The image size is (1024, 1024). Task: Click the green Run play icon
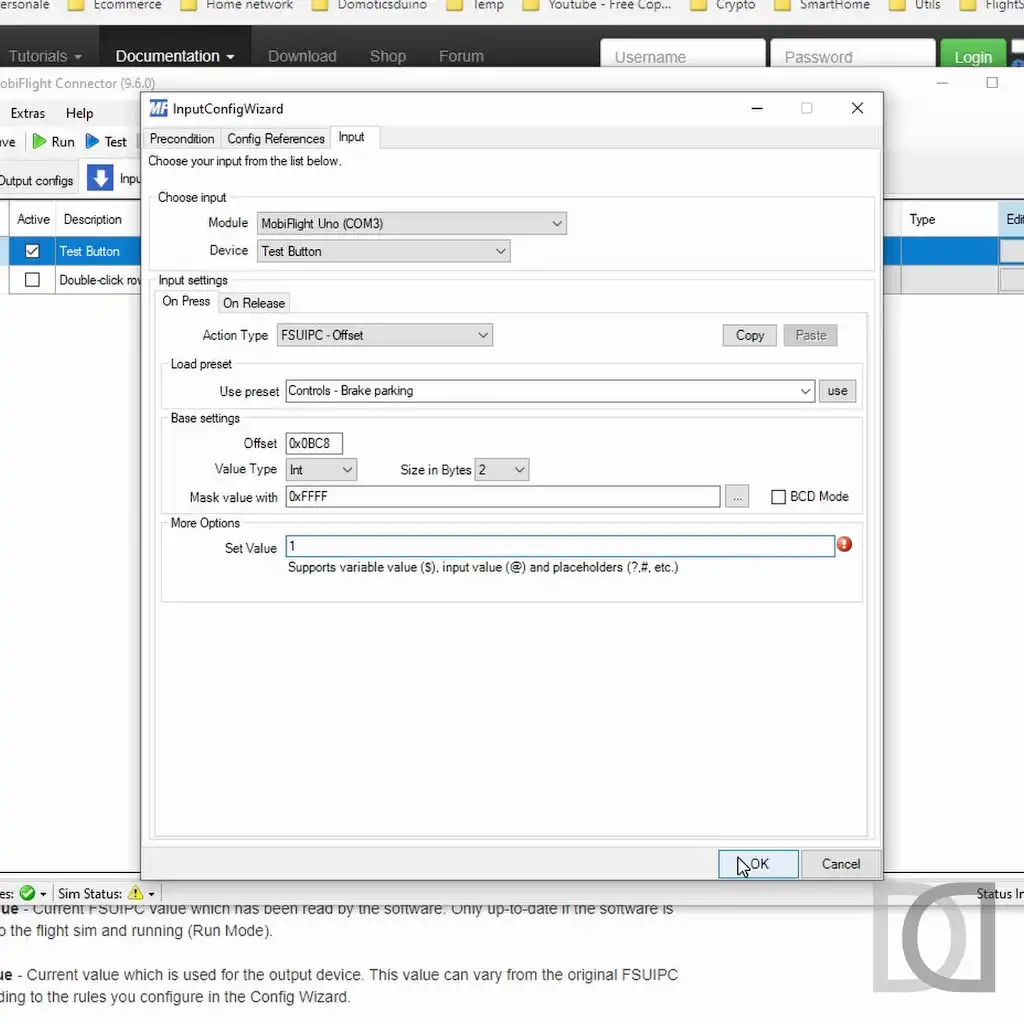[x=39, y=142]
